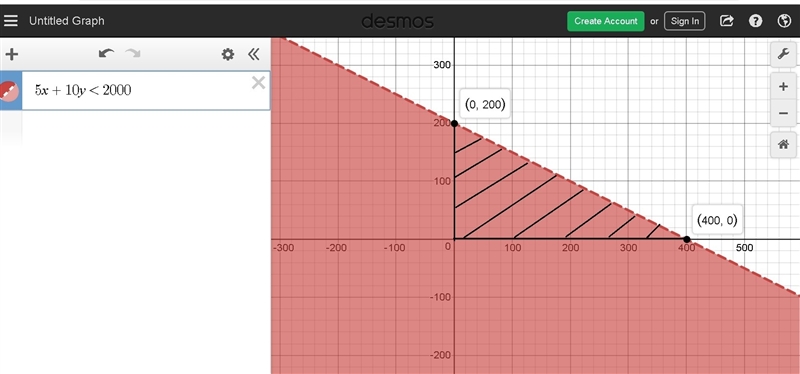Screen dimensions: 800x374
Task: Click the Create Account button
Action: coord(606,21)
